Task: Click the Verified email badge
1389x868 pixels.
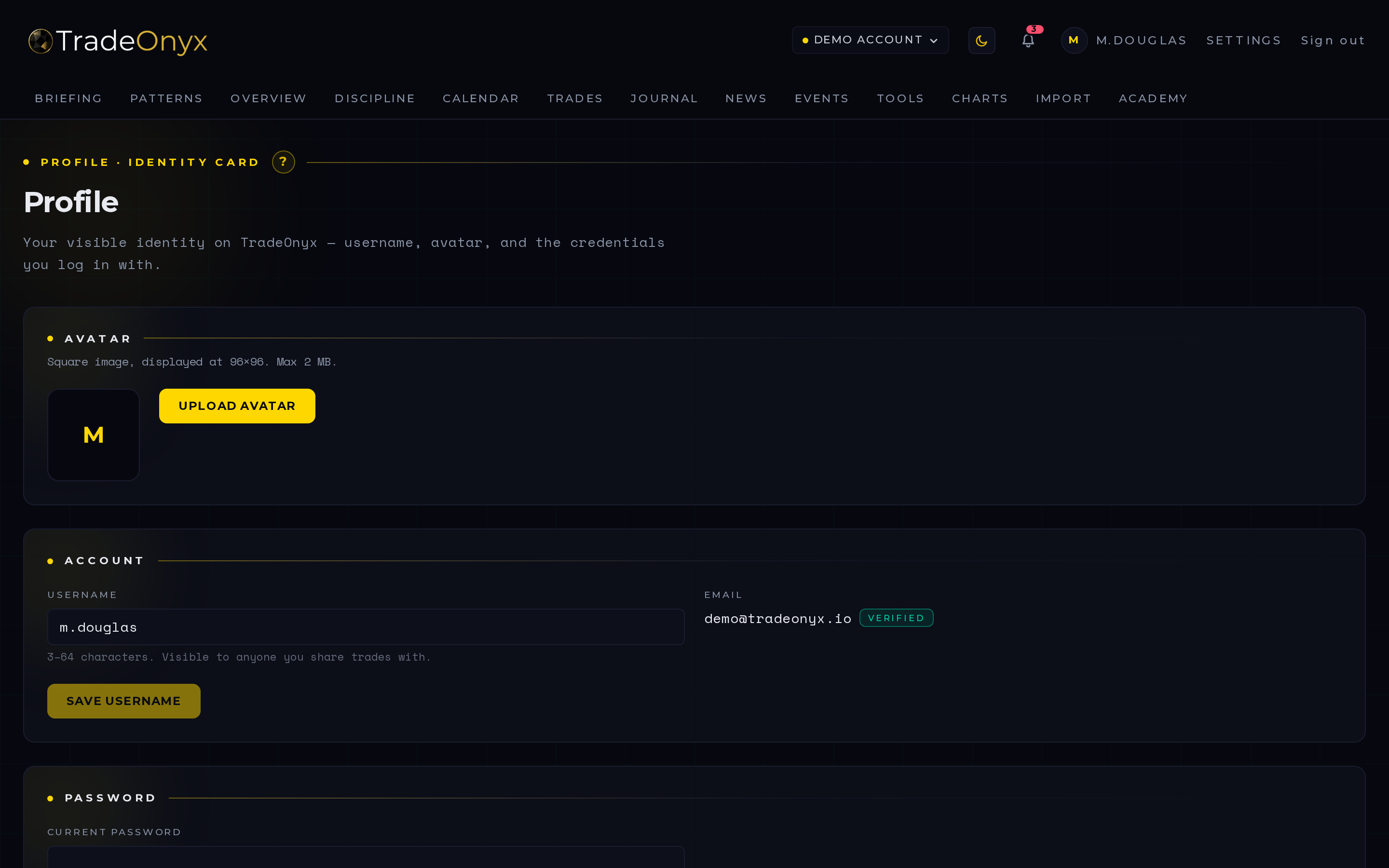Action: [x=896, y=618]
